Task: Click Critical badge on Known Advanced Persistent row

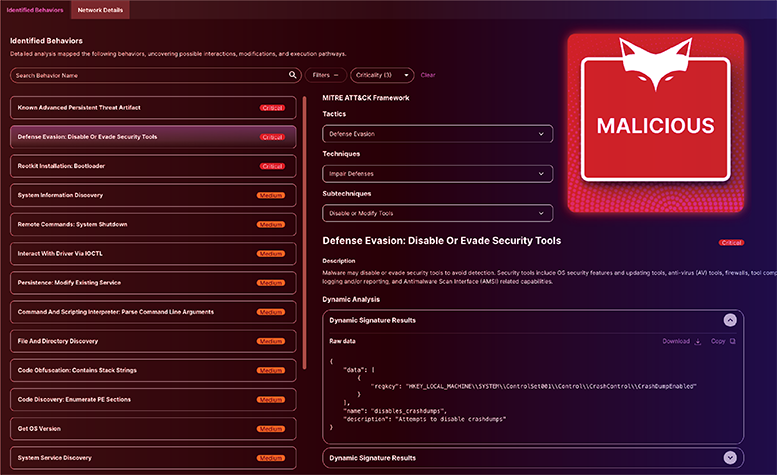Action: pos(273,108)
